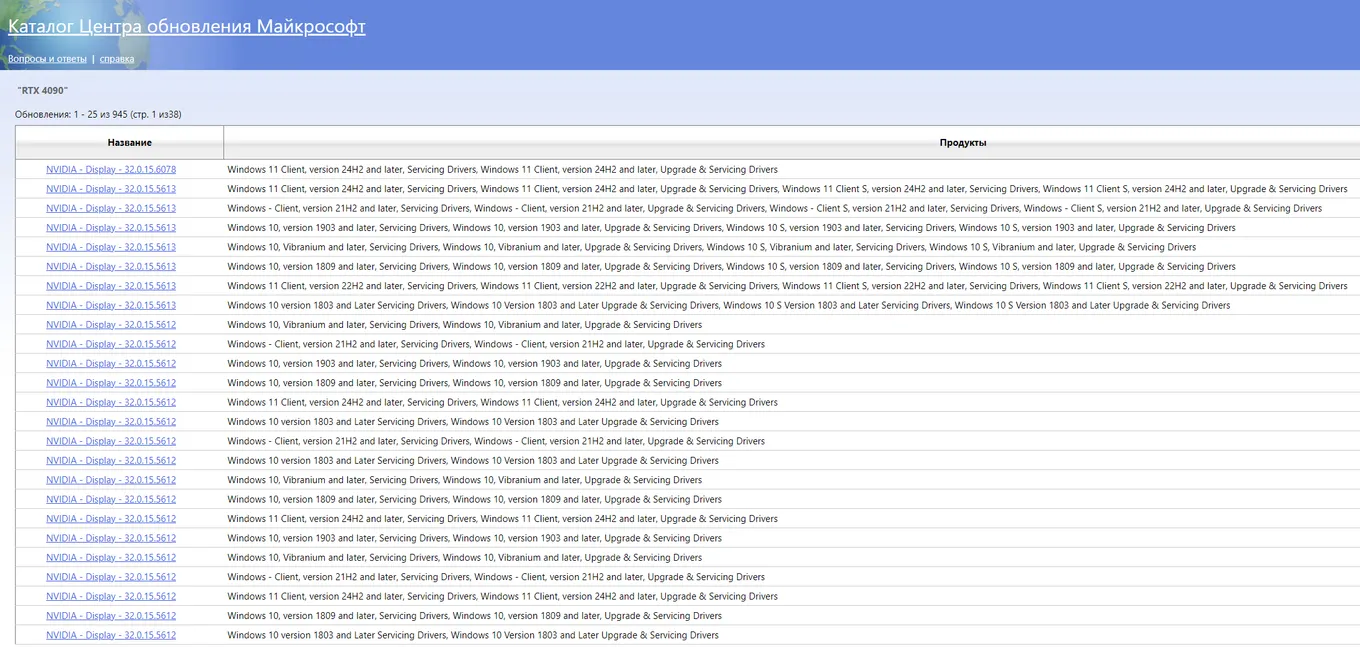Open the 32.0.15.5613 link for Windows 11 24H2

click(x=111, y=189)
